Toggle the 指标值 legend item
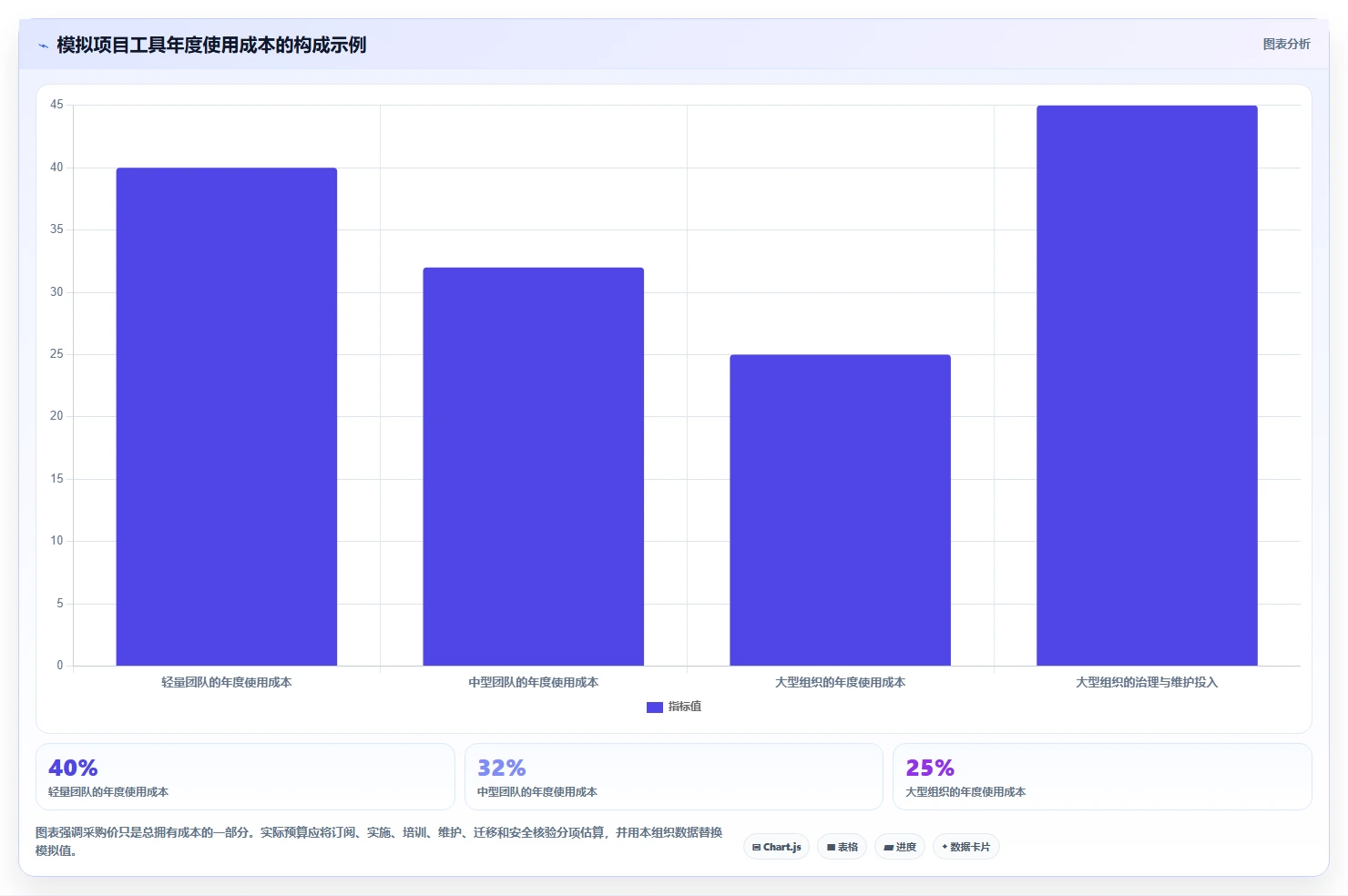The image size is (1348, 896). click(674, 707)
